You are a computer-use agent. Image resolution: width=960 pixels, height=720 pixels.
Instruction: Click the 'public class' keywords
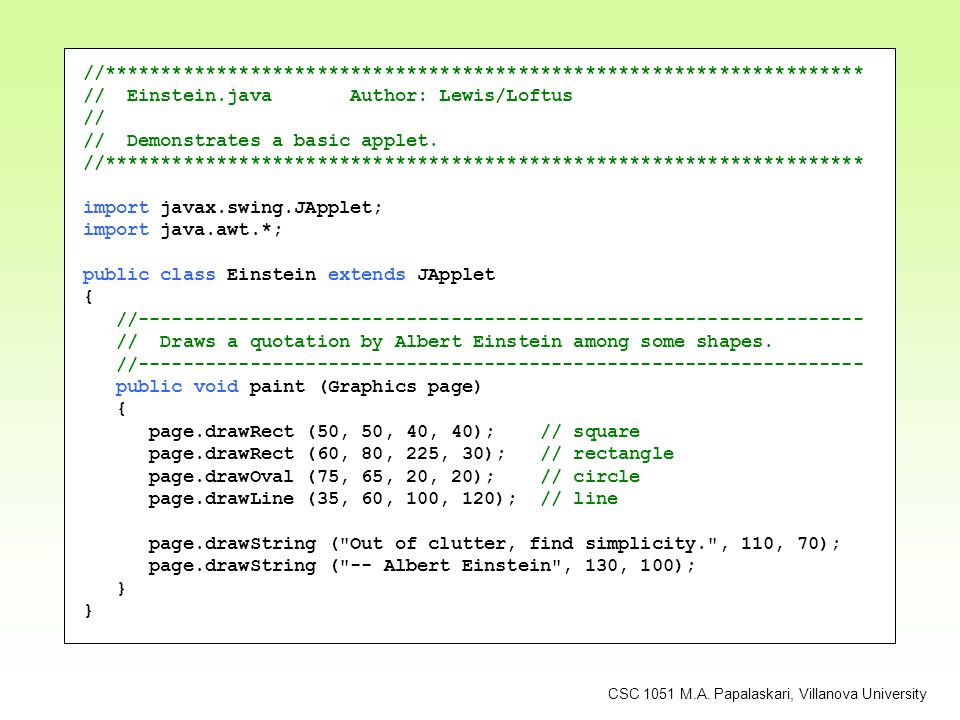(x=149, y=275)
